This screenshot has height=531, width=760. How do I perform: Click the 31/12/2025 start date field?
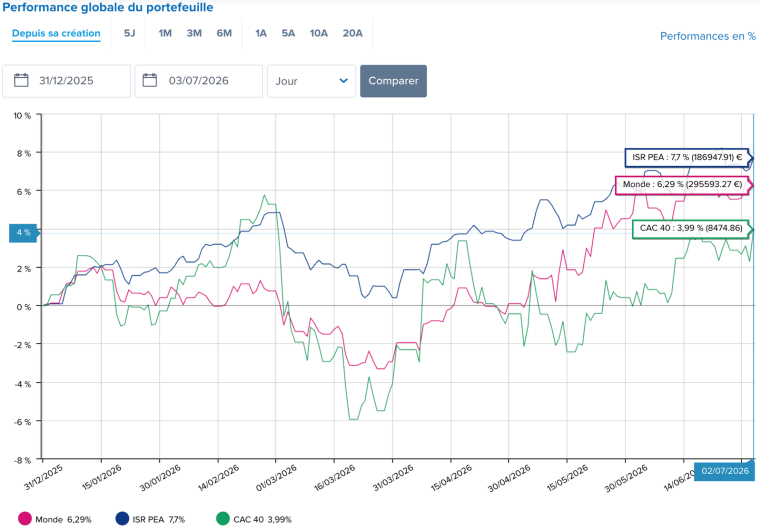coord(66,81)
